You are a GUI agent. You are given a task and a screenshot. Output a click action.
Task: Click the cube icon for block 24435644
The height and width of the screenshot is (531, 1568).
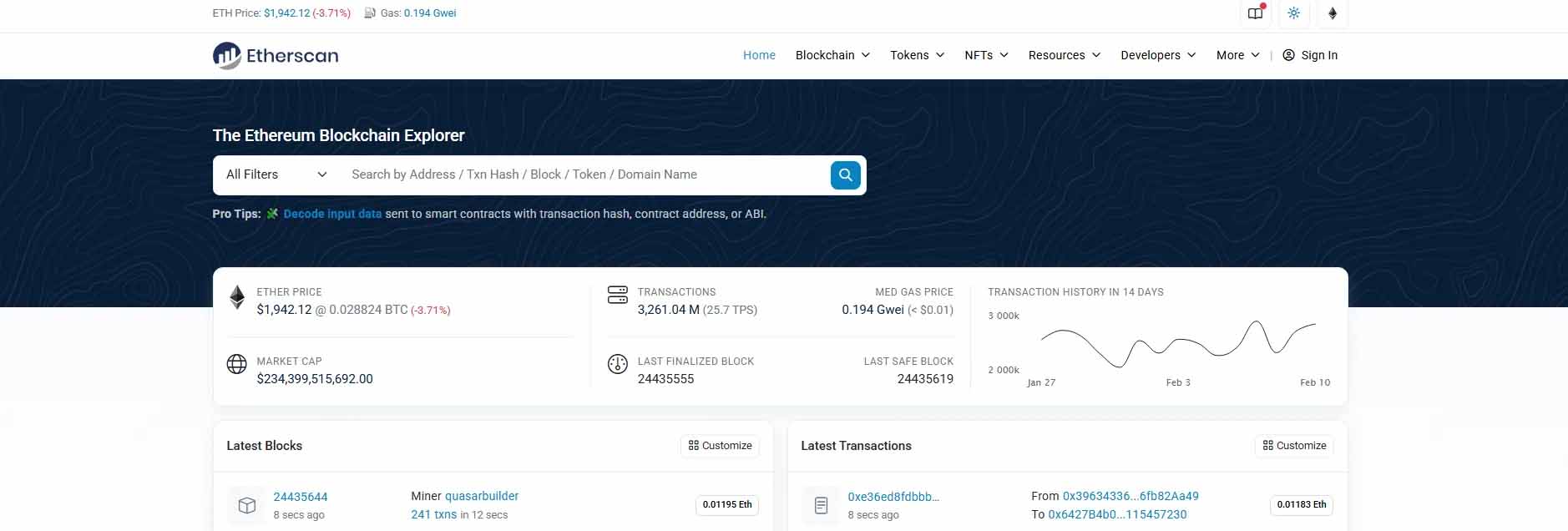(x=246, y=505)
